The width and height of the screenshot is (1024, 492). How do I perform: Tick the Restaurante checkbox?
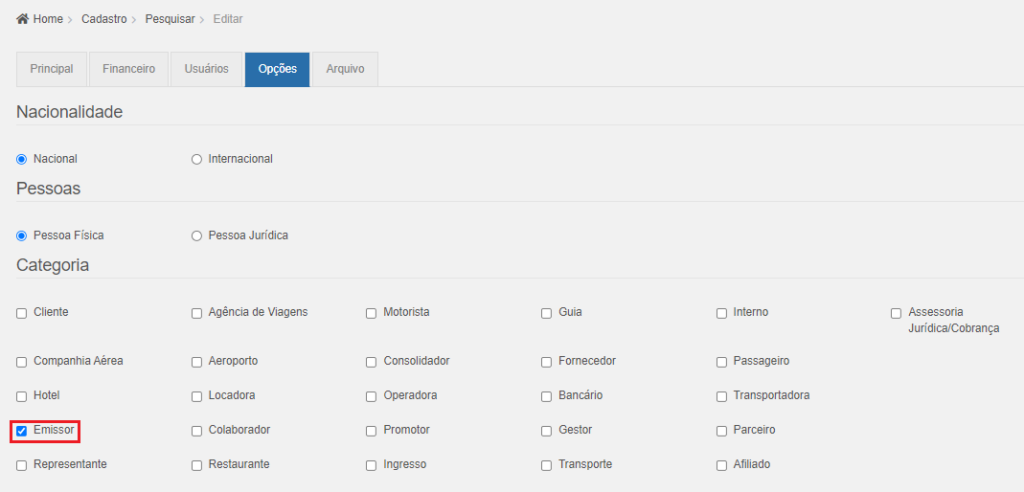pos(197,465)
